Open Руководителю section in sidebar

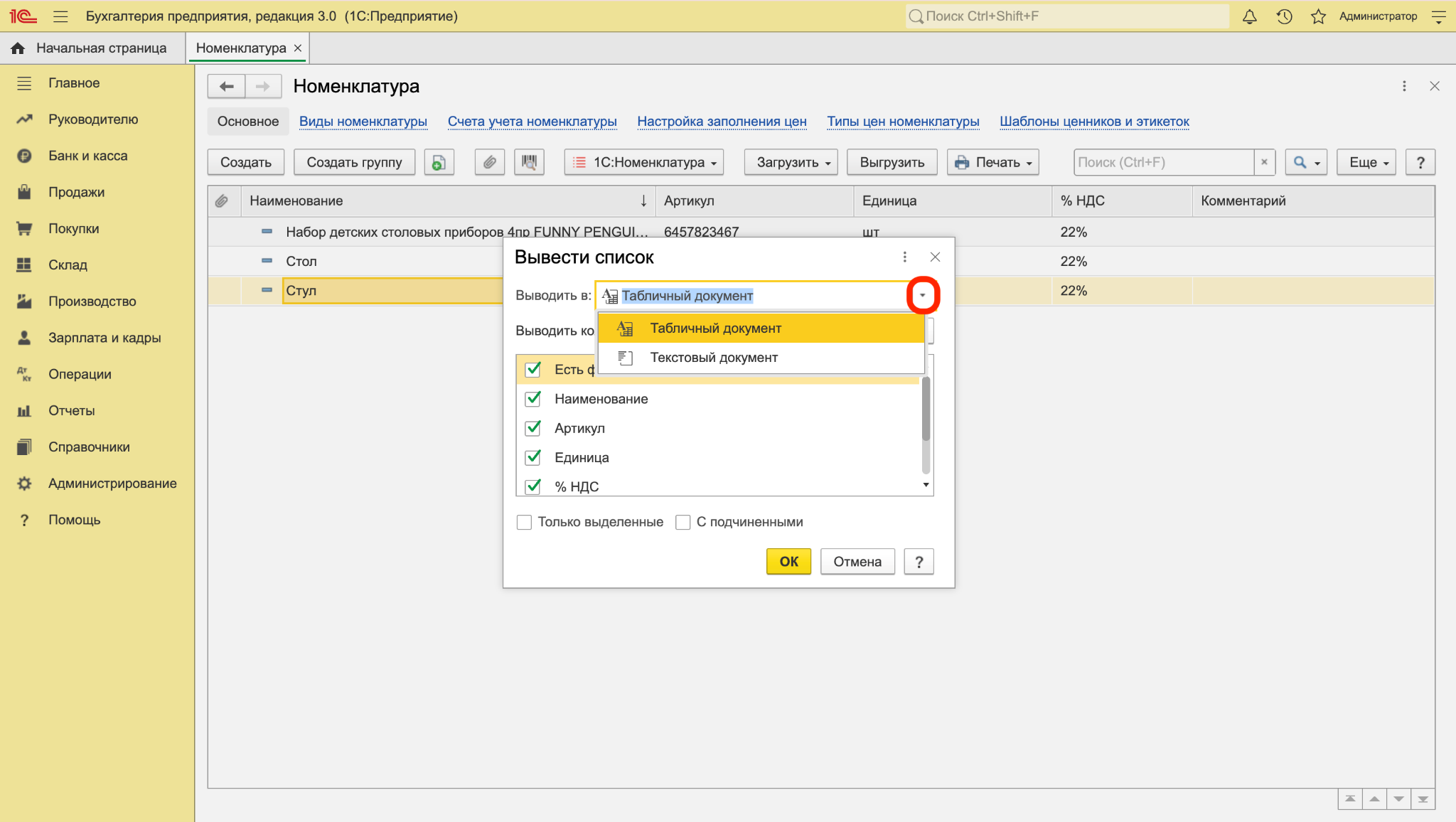[93, 119]
